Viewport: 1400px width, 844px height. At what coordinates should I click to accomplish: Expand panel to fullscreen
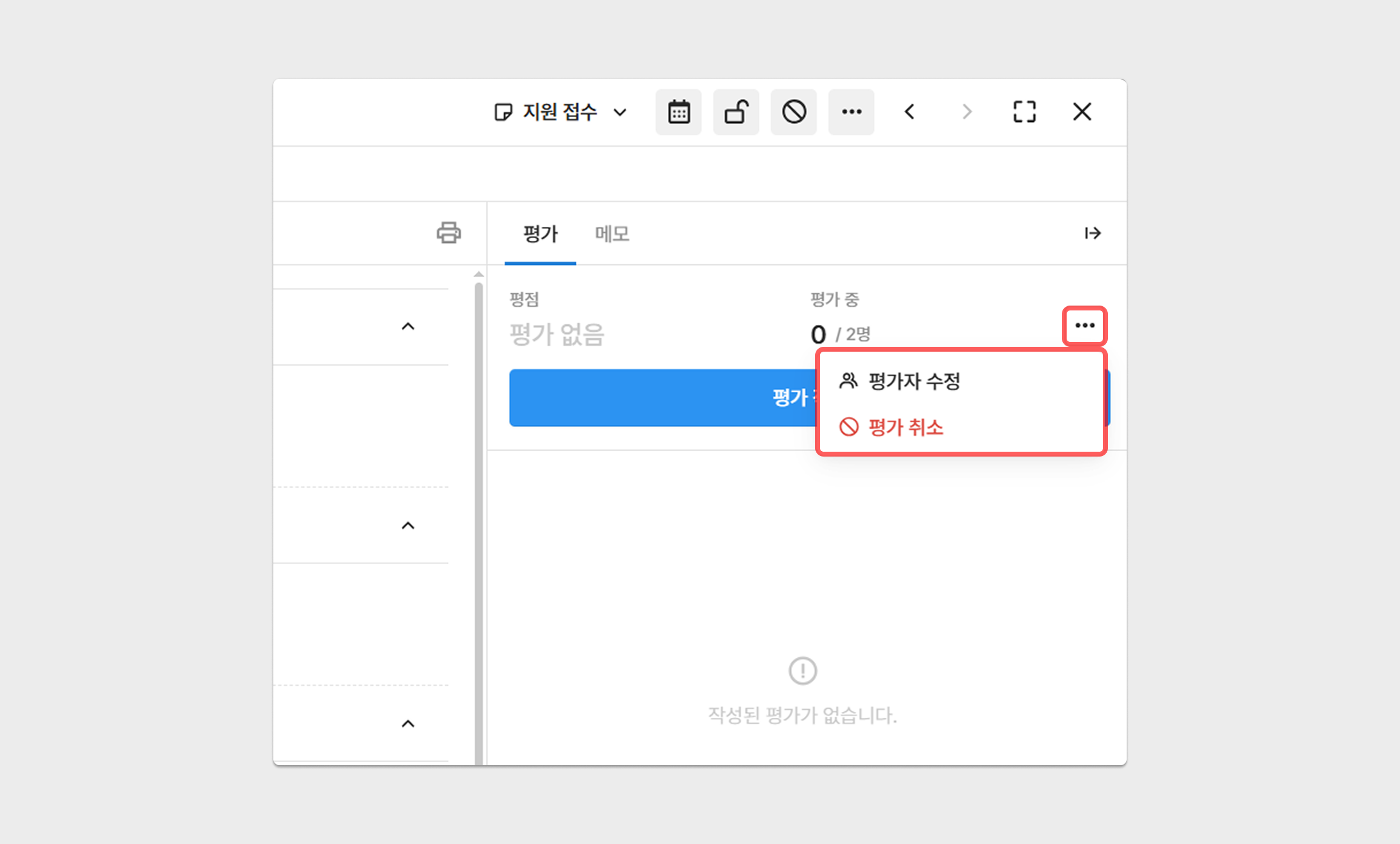pos(1024,112)
